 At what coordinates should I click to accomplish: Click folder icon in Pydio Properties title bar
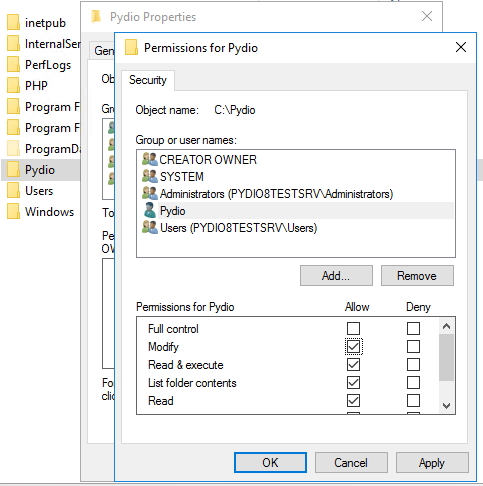(96, 16)
